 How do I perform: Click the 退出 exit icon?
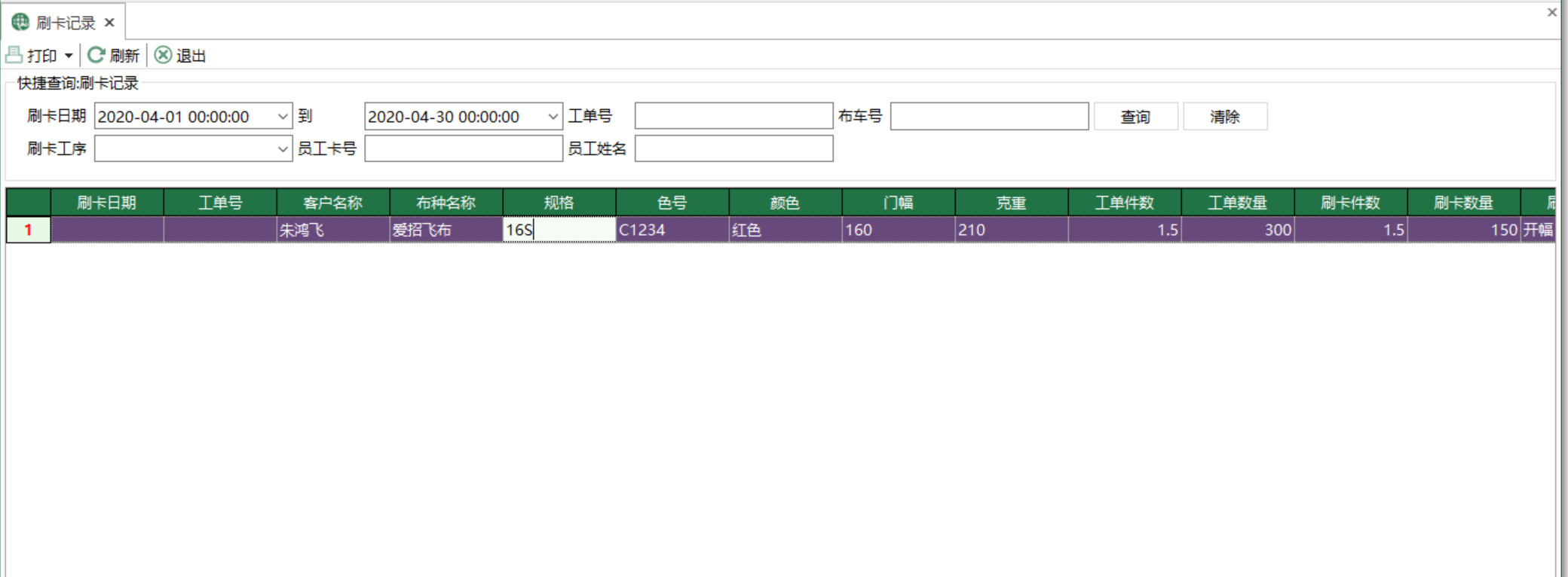163,55
